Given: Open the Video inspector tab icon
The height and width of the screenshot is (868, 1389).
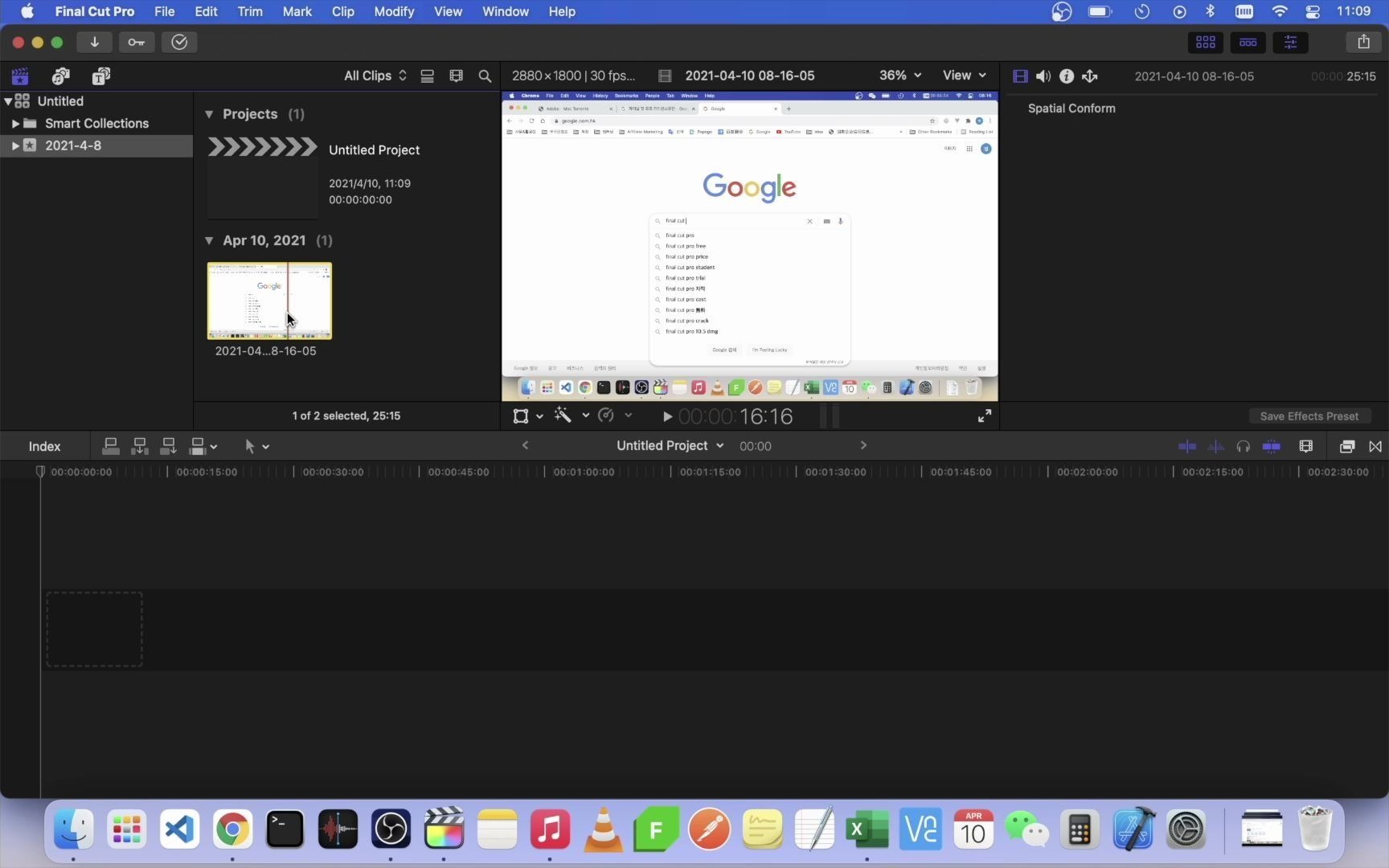Looking at the screenshot, I should pos(1020,76).
